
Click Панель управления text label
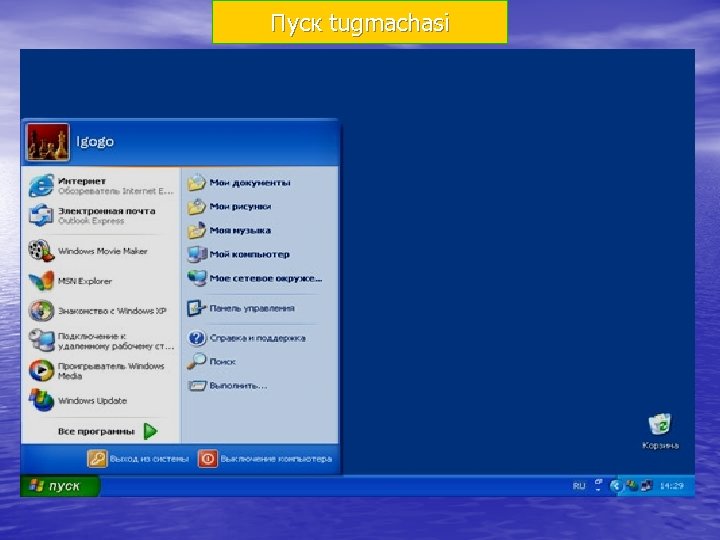pyautogui.click(x=252, y=308)
